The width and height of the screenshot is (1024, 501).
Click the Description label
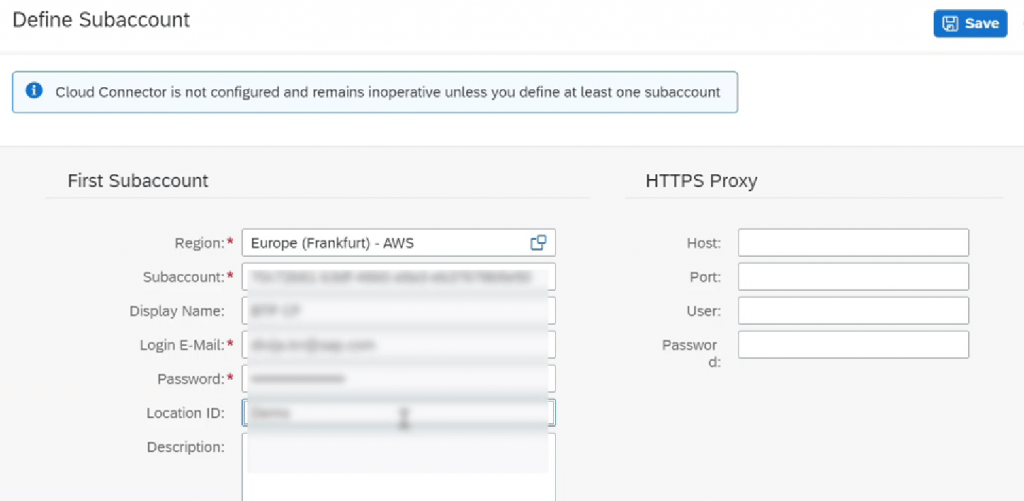[x=186, y=447]
